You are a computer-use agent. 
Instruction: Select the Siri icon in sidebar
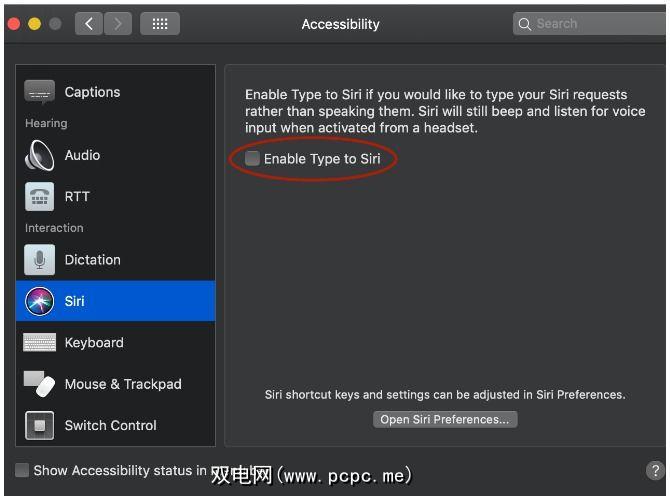(40, 301)
